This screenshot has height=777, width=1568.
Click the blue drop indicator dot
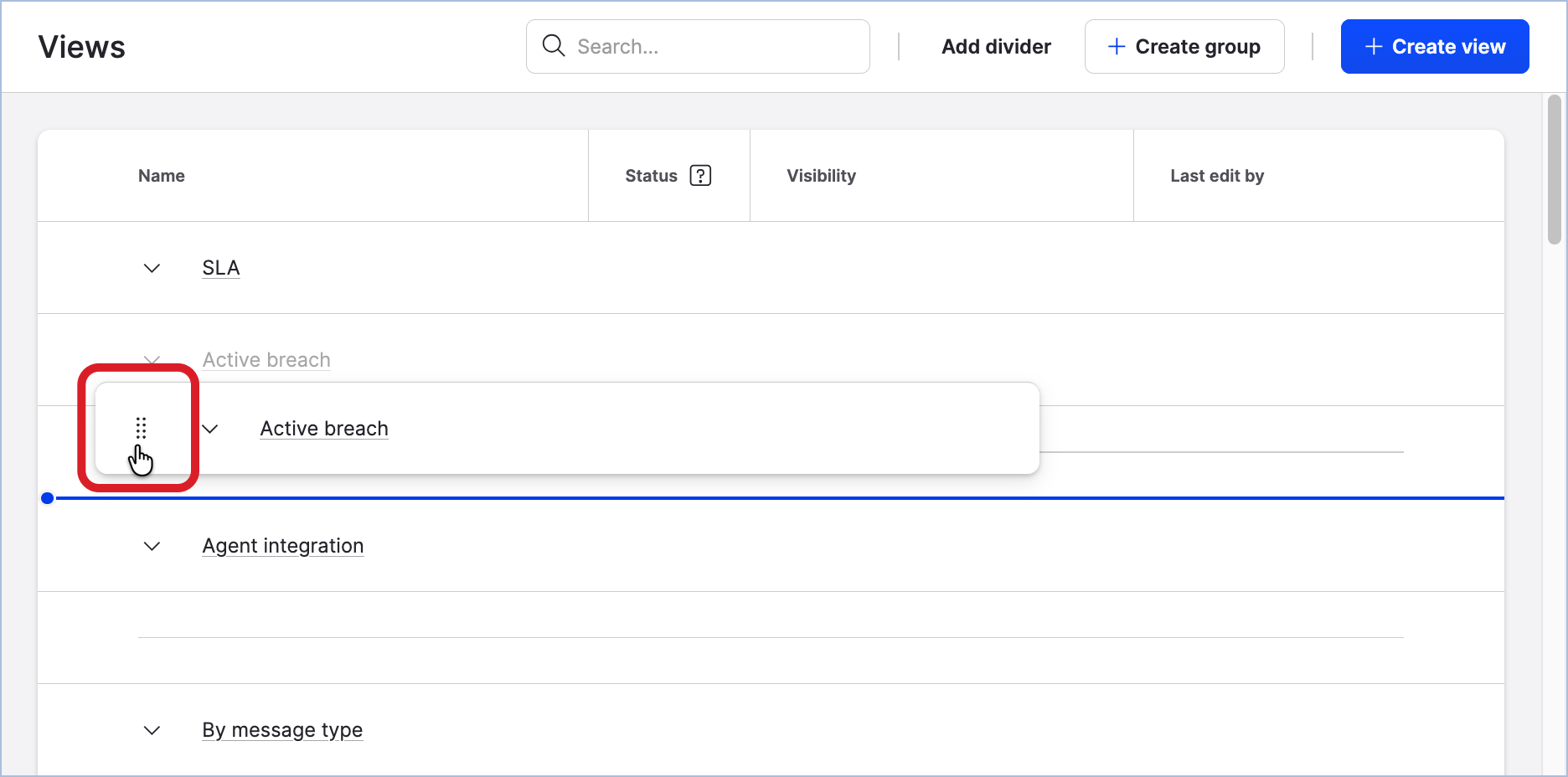pyautogui.click(x=48, y=498)
